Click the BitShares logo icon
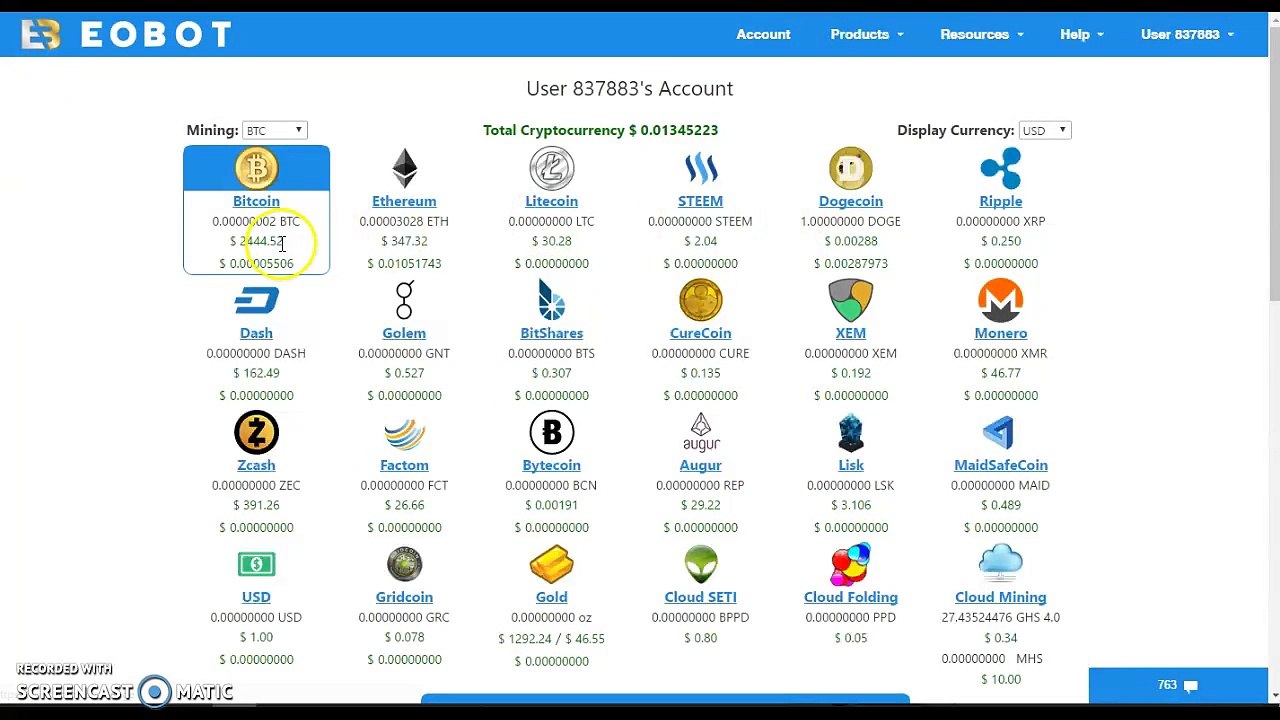The width and height of the screenshot is (1280, 720). point(551,300)
